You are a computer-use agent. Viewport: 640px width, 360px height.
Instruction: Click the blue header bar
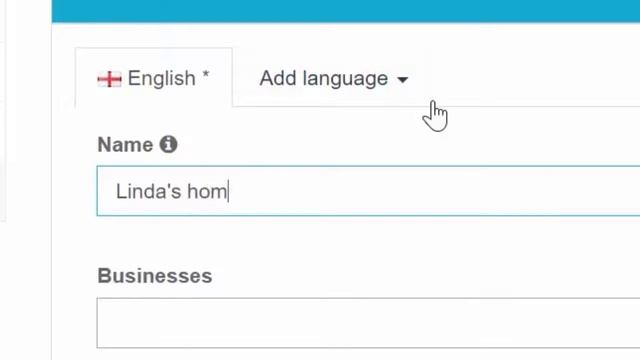click(x=346, y=11)
